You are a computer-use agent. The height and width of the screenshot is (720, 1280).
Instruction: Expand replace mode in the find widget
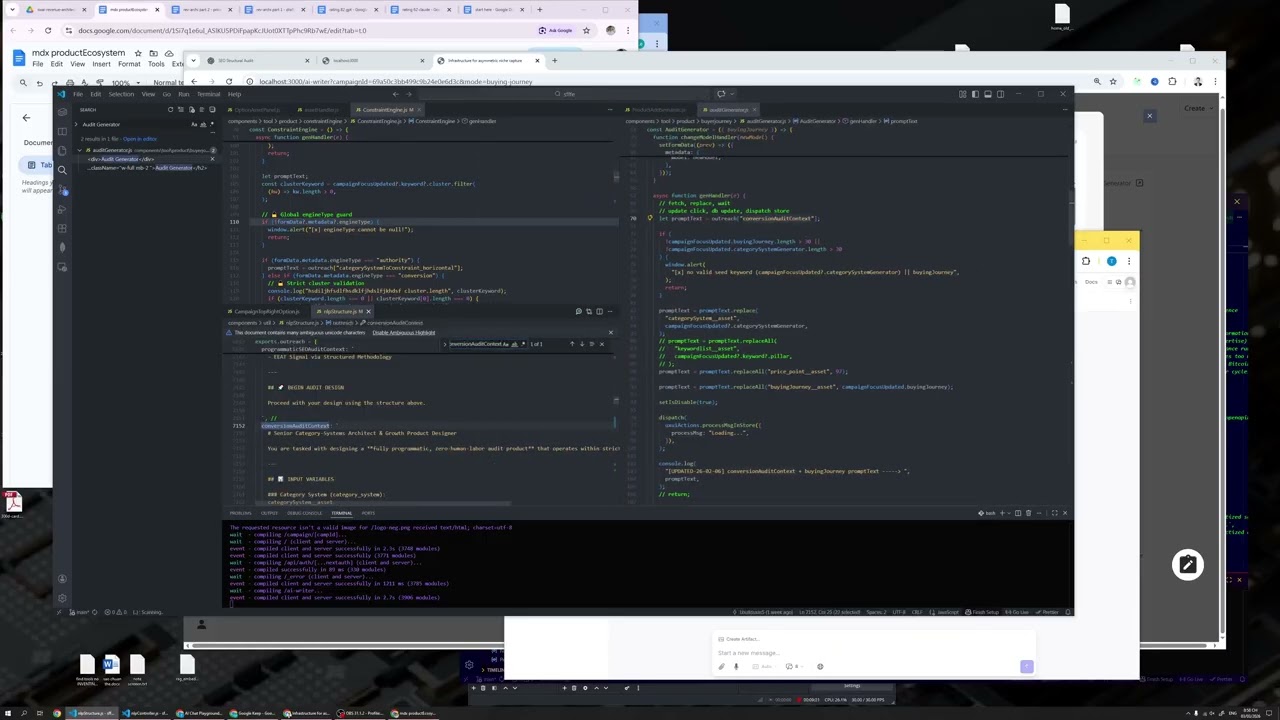coord(443,344)
